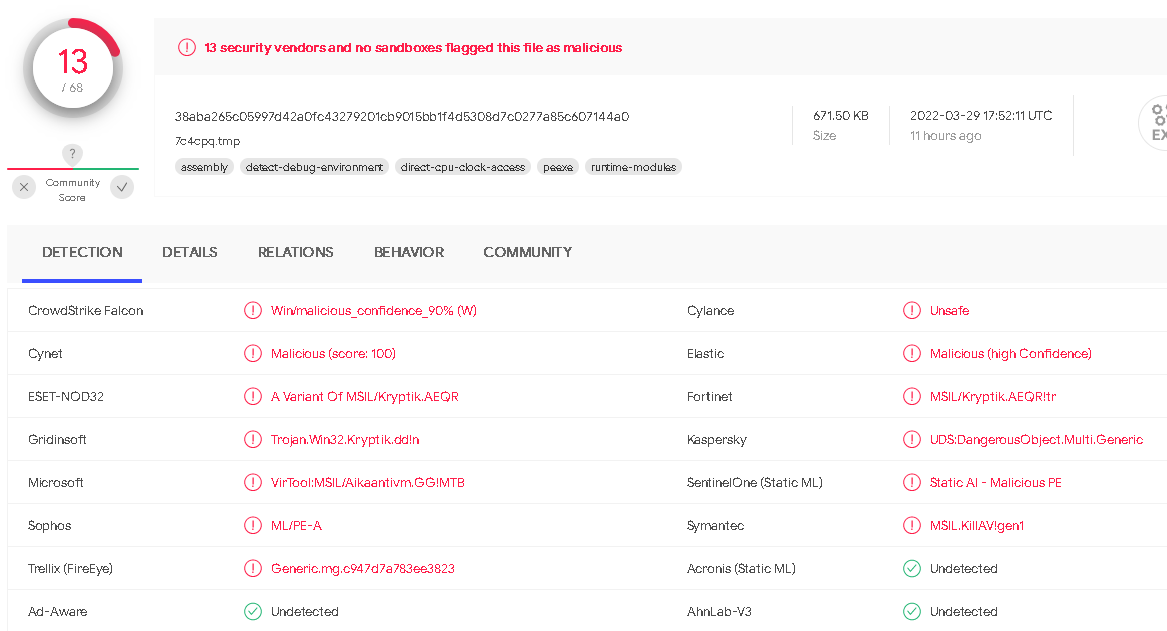Image resolution: width=1167 pixels, height=631 pixels.
Task: Click the detect-debug-environment tag
Action: click(314, 167)
